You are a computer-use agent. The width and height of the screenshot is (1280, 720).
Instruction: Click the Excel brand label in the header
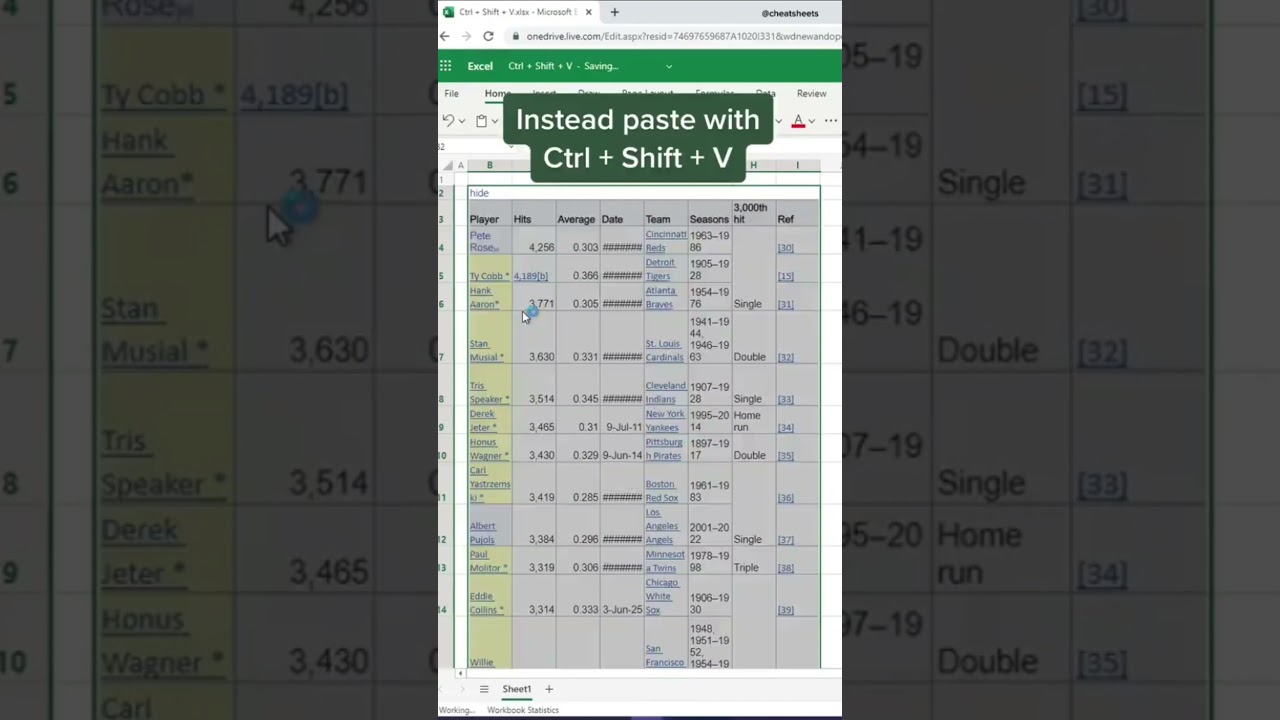480,66
